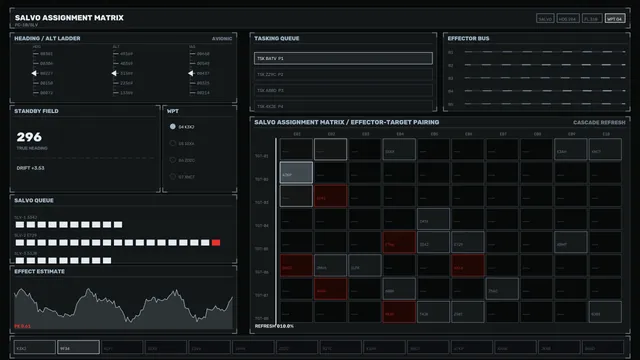The width and height of the screenshot is (640, 360).
Task: Click the HDG header button
Action: point(568,19)
